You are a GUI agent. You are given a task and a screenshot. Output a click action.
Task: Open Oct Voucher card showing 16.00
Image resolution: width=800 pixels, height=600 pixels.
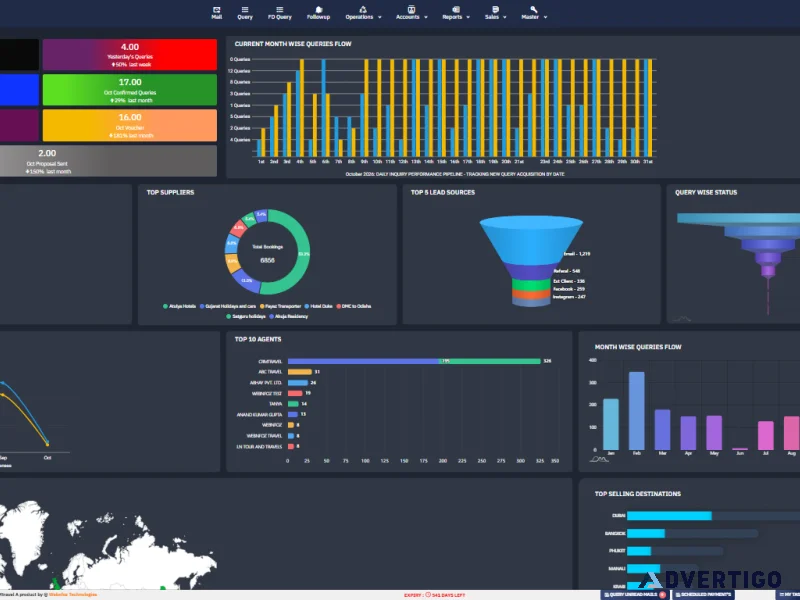130,125
